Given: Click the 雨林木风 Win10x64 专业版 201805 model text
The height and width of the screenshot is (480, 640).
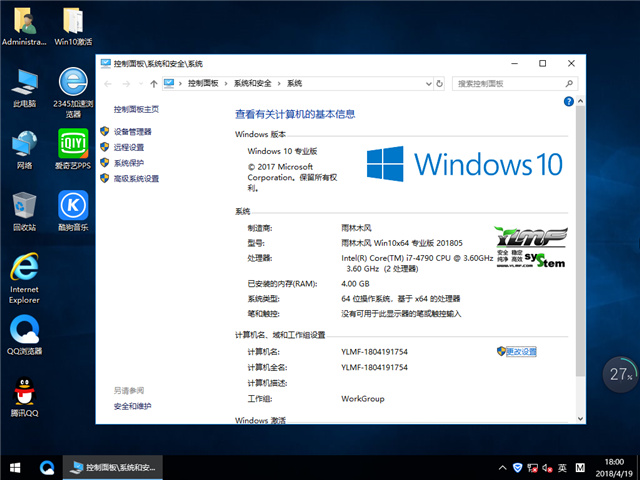Looking at the screenshot, I should tap(402, 243).
